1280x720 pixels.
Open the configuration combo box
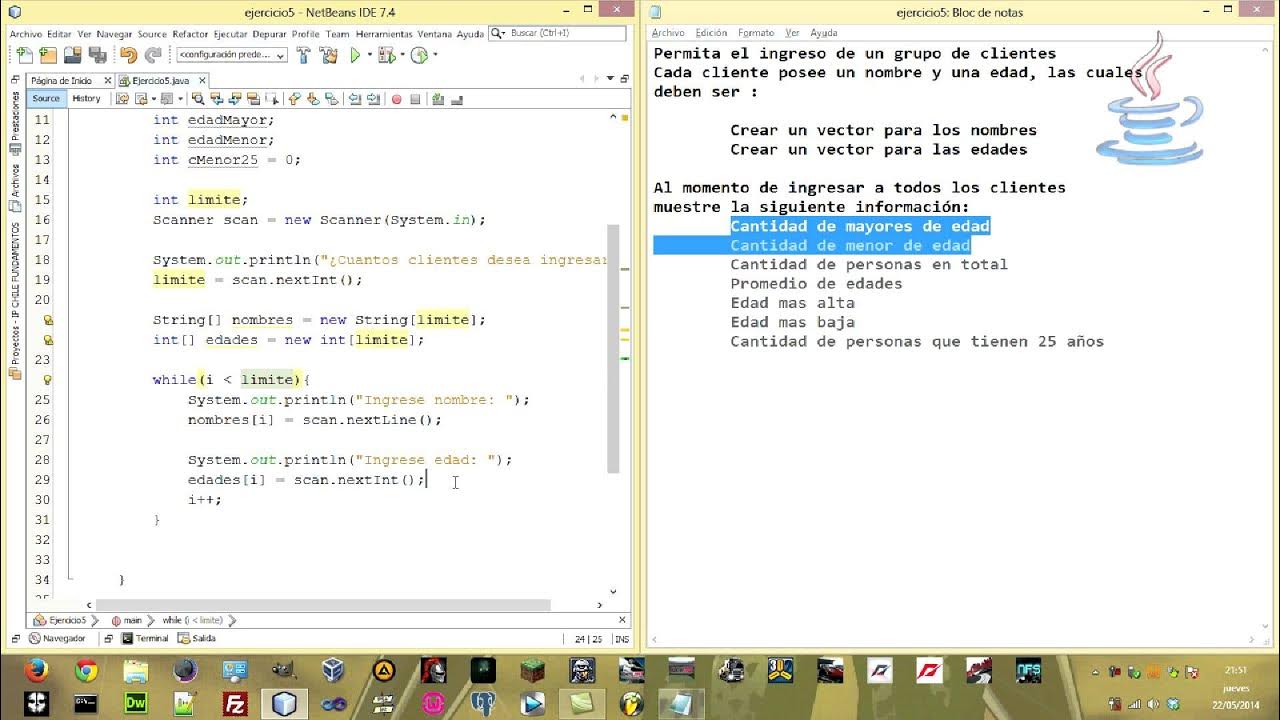[x=232, y=55]
